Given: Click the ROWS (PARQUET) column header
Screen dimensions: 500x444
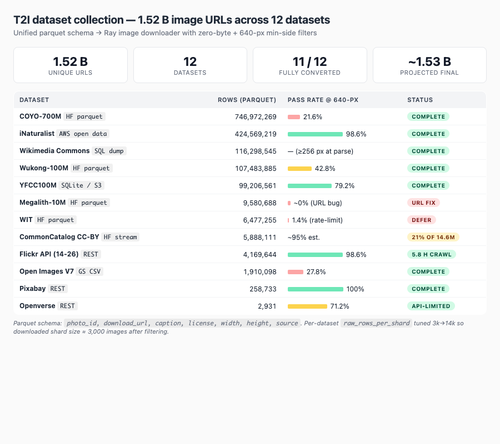Looking at the screenshot, I should (x=247, y=100).
